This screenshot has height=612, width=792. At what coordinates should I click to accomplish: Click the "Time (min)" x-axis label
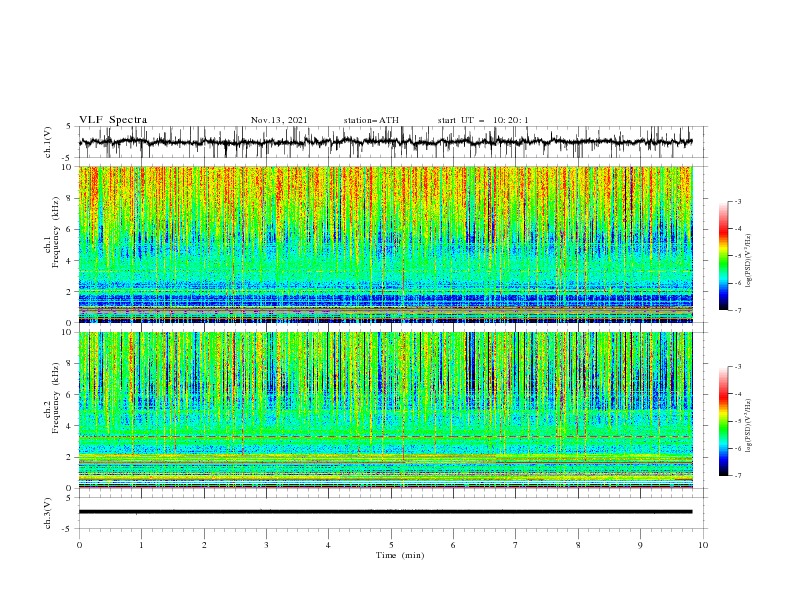pos(400,555)
